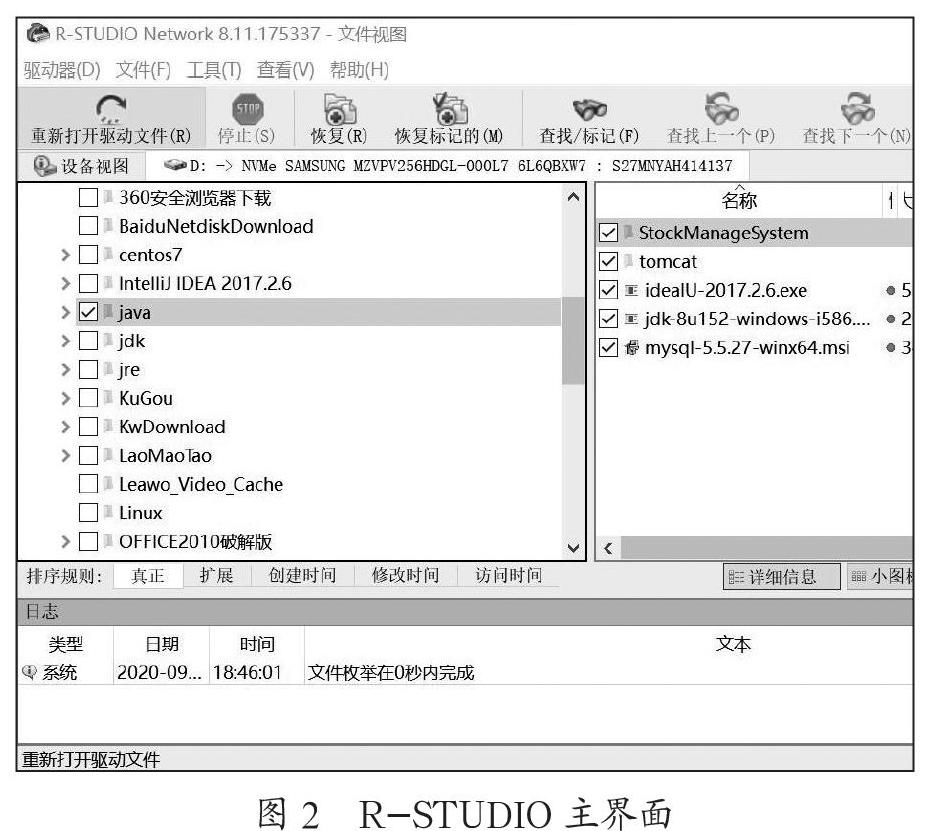The height and width of the screenshot is (831, 935).
Task: Click folder tree scrollbar down arrow
Action: click(x=573, y=547)
